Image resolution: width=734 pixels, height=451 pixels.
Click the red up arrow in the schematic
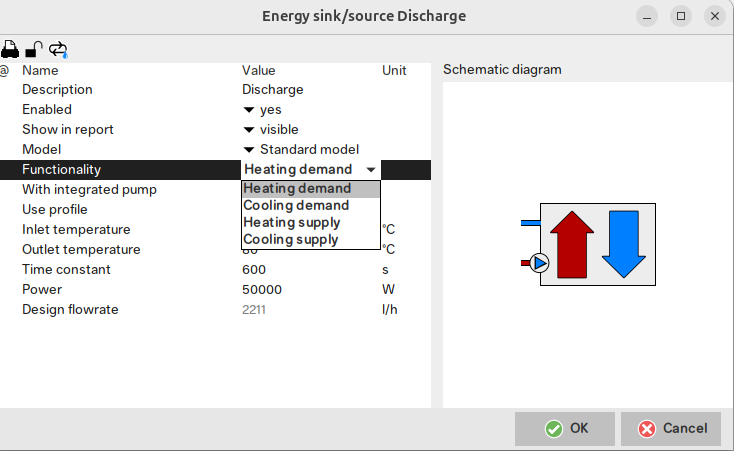pyautogui.click(x=573, y=243)
